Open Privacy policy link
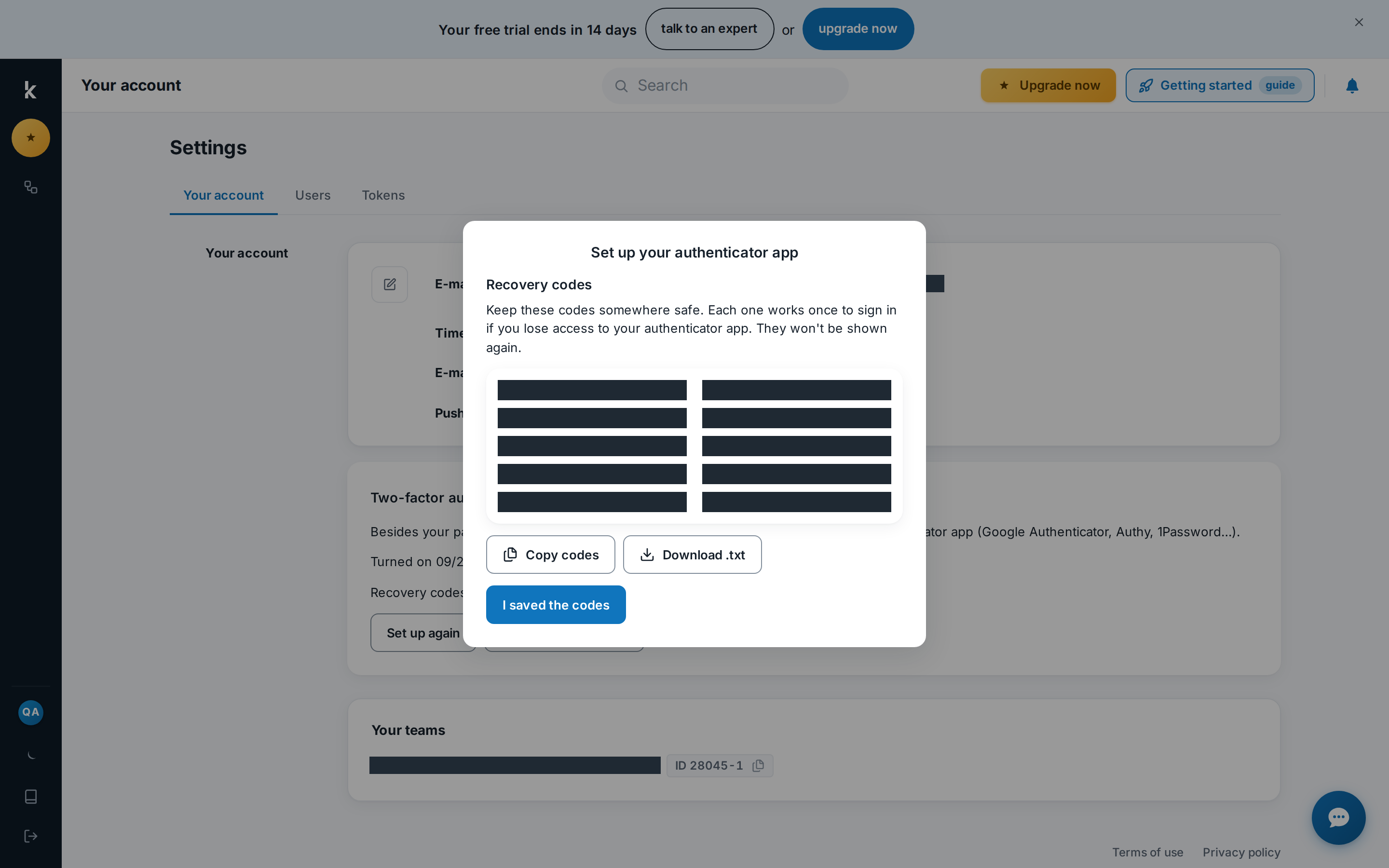Viewport: 1389px width, 868px height. 1241,852
